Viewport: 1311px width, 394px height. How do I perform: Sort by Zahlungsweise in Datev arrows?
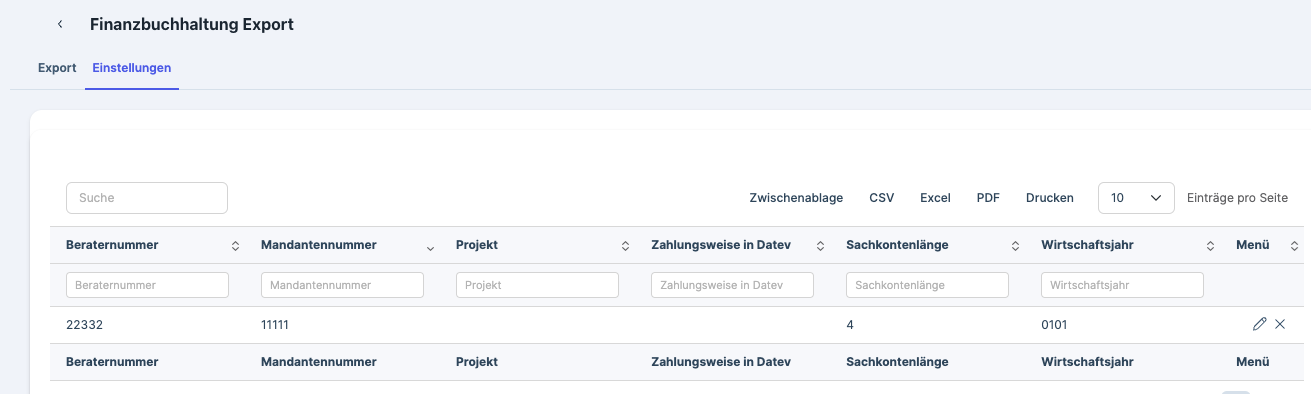coord(820,246)
